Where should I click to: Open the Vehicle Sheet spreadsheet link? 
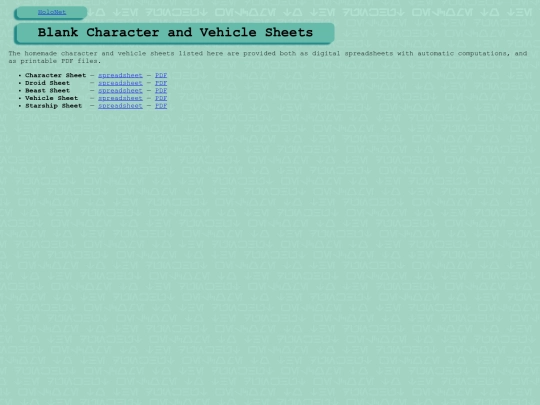tap(120, 98)
